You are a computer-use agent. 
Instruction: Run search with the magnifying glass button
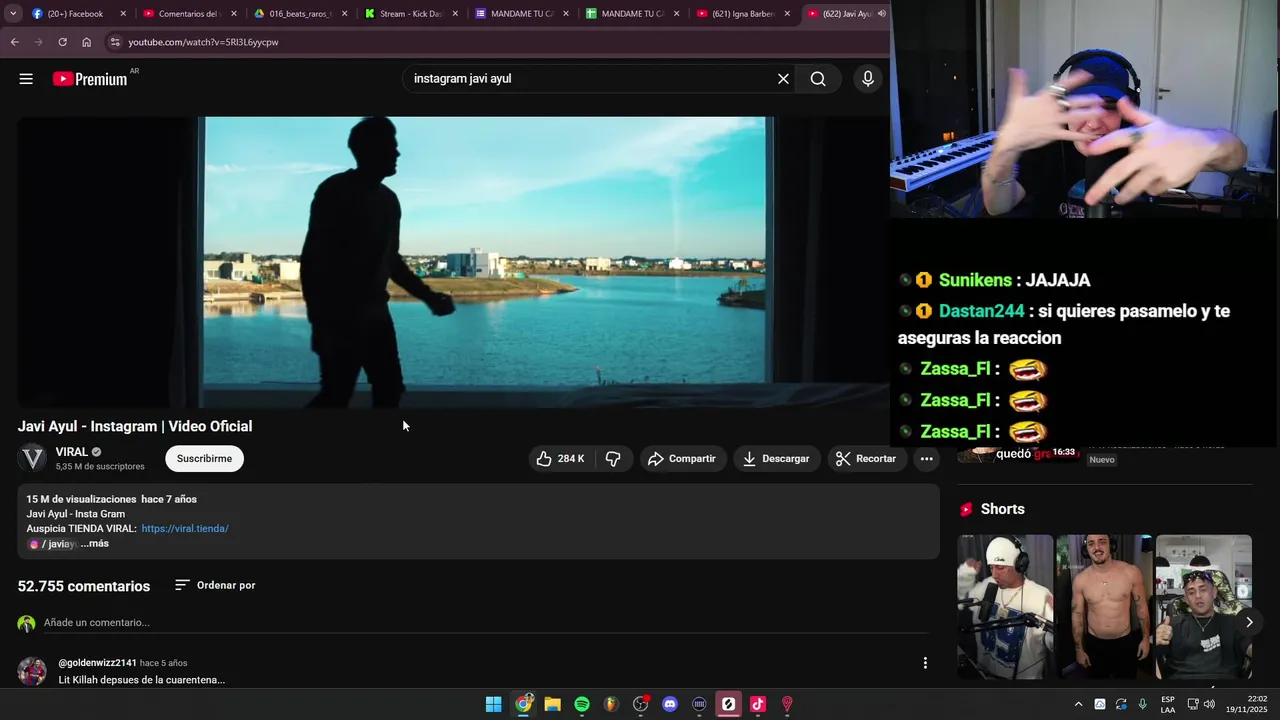818,79
